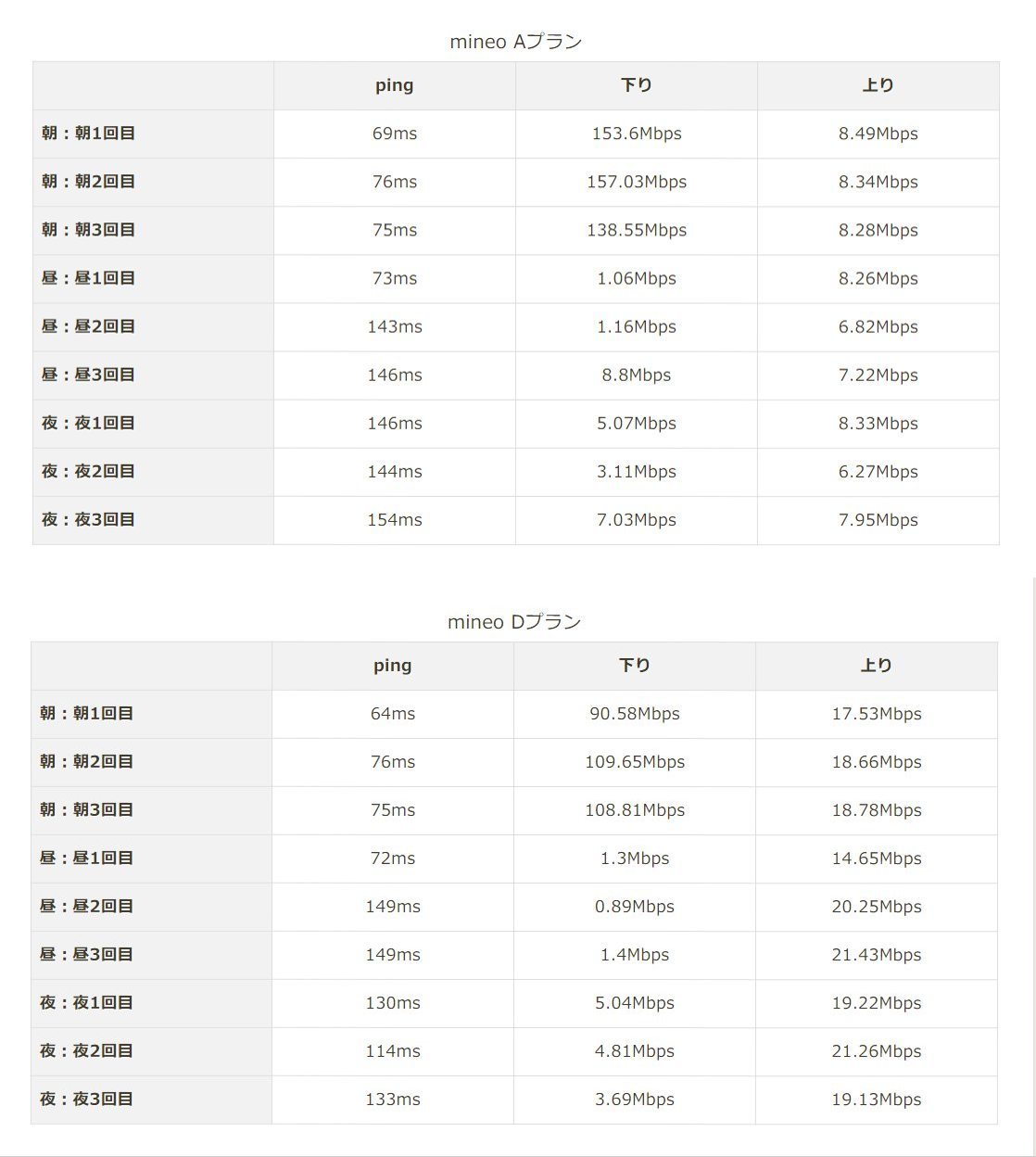
Task: Click the 3.69Mbps download cell
Action: [634, 1100]
